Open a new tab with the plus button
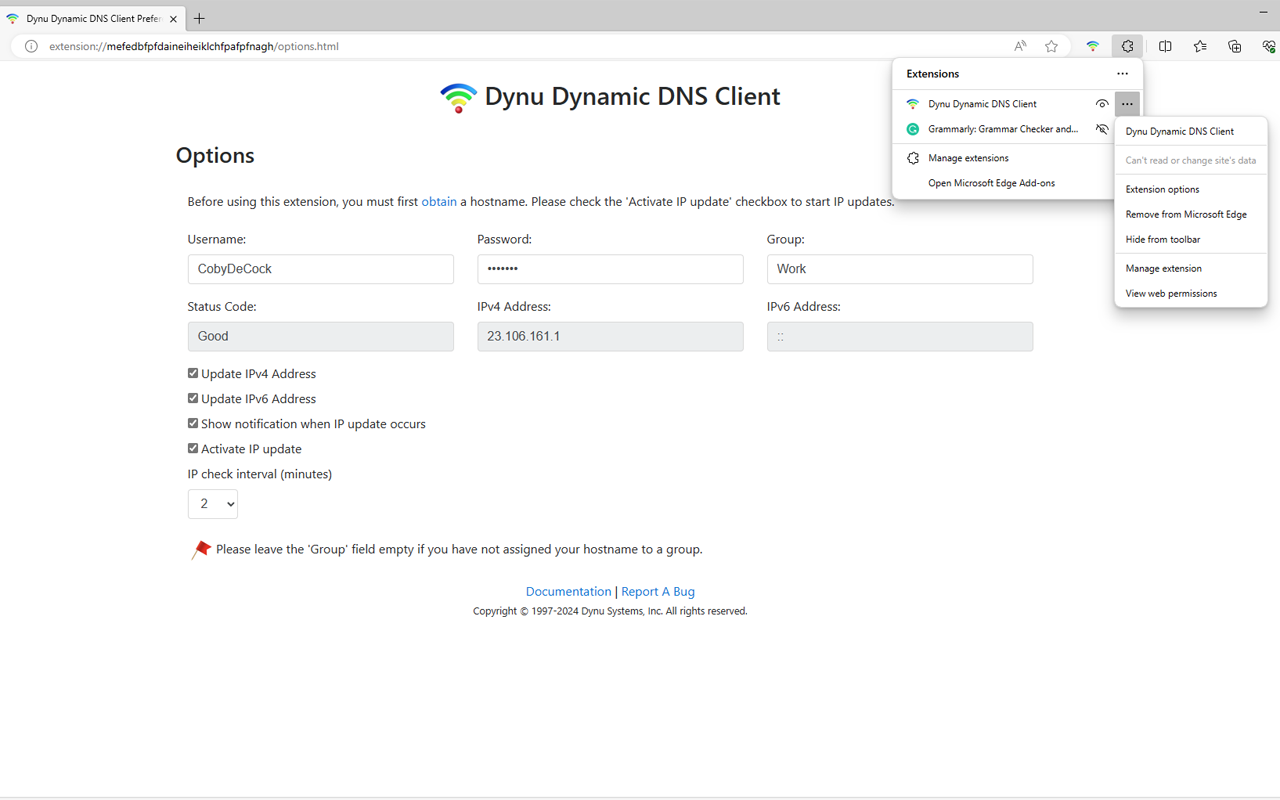 (x=199, y=18)
